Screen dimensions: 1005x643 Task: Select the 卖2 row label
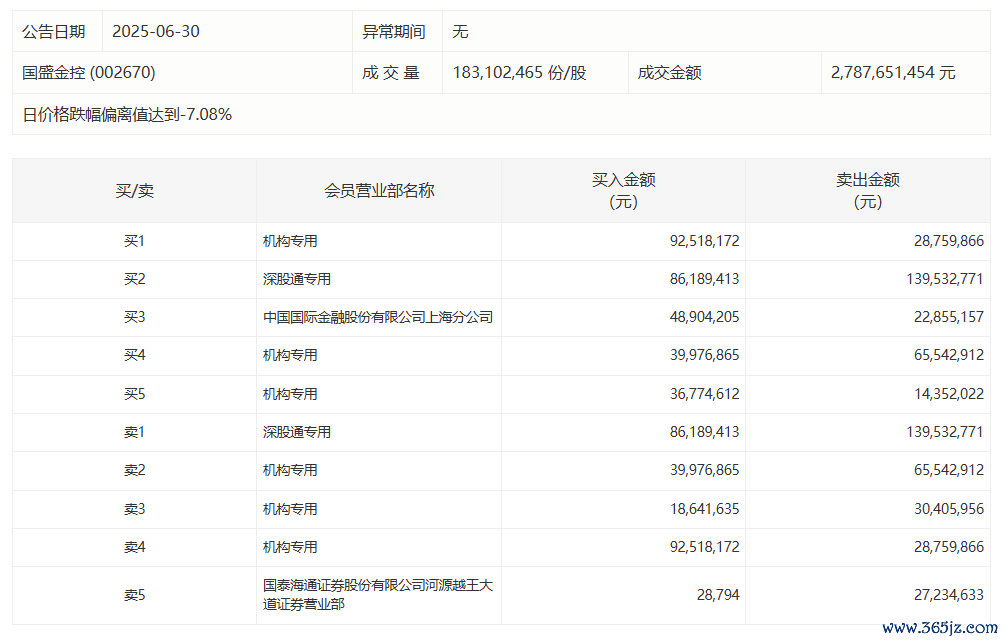[135, 470]
